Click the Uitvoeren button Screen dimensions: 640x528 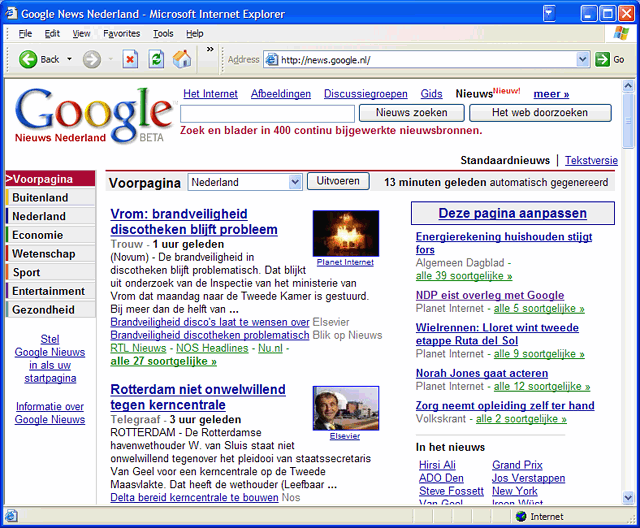point(338,181)
